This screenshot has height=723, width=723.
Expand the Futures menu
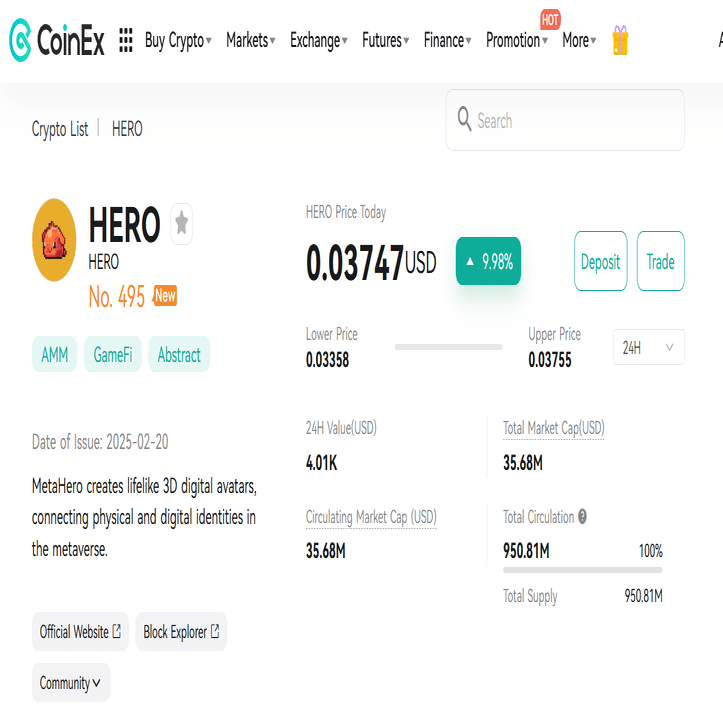(x=385, y=41)
